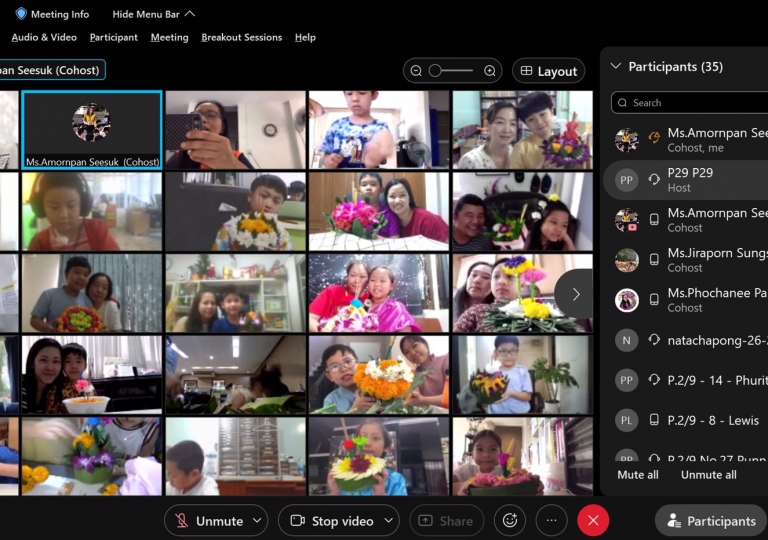Select video tile of child wearing headphones
768x540 pixels.
coord(92,212)
